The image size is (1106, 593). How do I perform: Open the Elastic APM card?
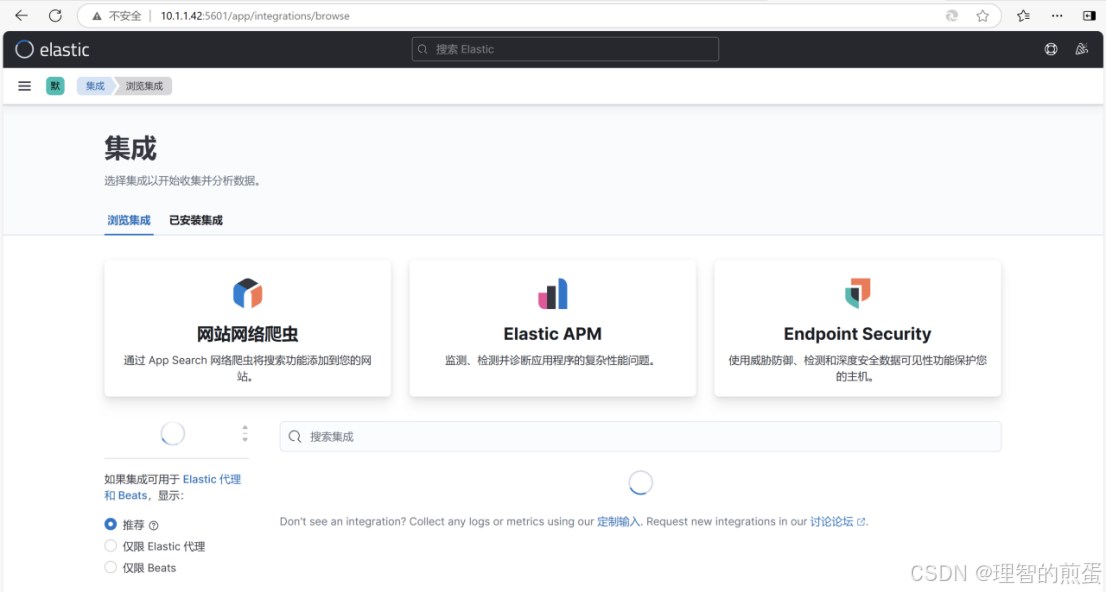pyautogui.click(x=552, y=328)
